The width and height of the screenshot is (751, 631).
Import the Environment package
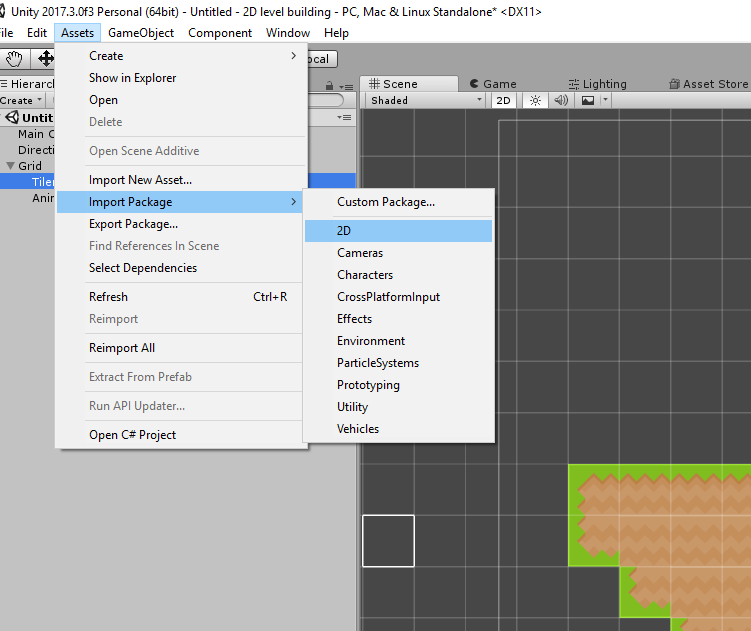[398, 341]
